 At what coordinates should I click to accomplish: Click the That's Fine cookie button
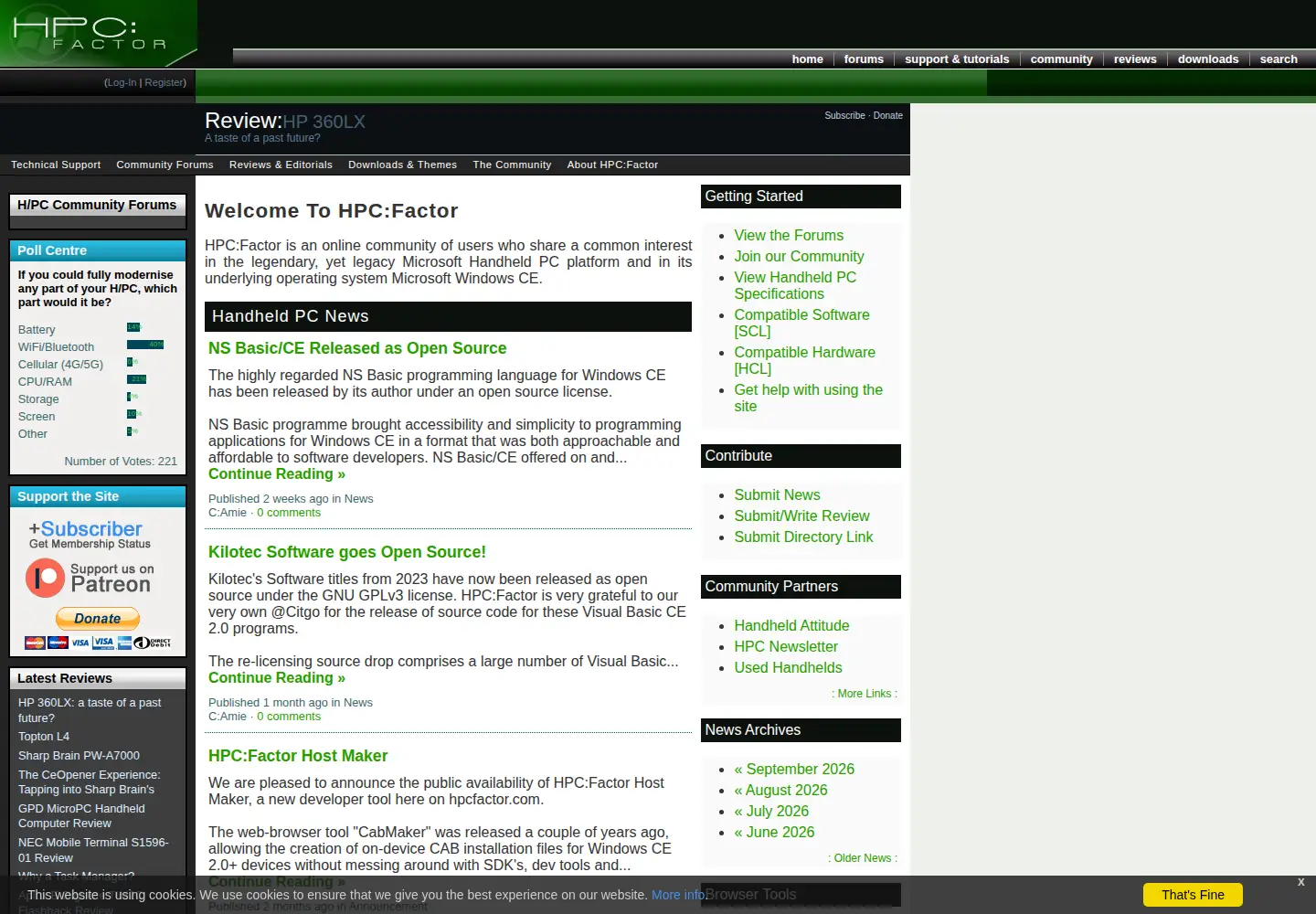pyautogui.click(x=1193, y=895)
